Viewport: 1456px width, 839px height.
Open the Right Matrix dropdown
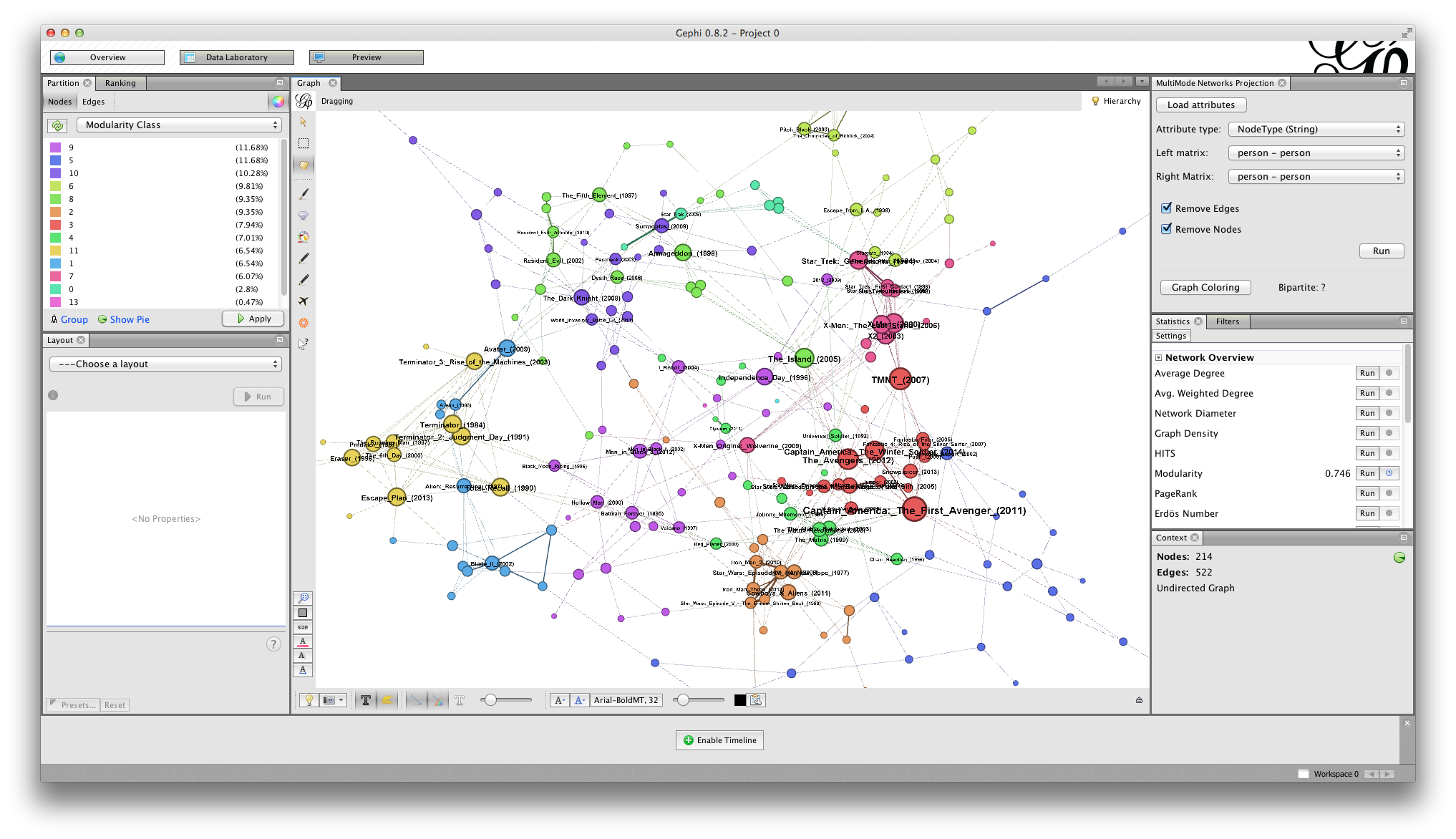click(1316, 177)
